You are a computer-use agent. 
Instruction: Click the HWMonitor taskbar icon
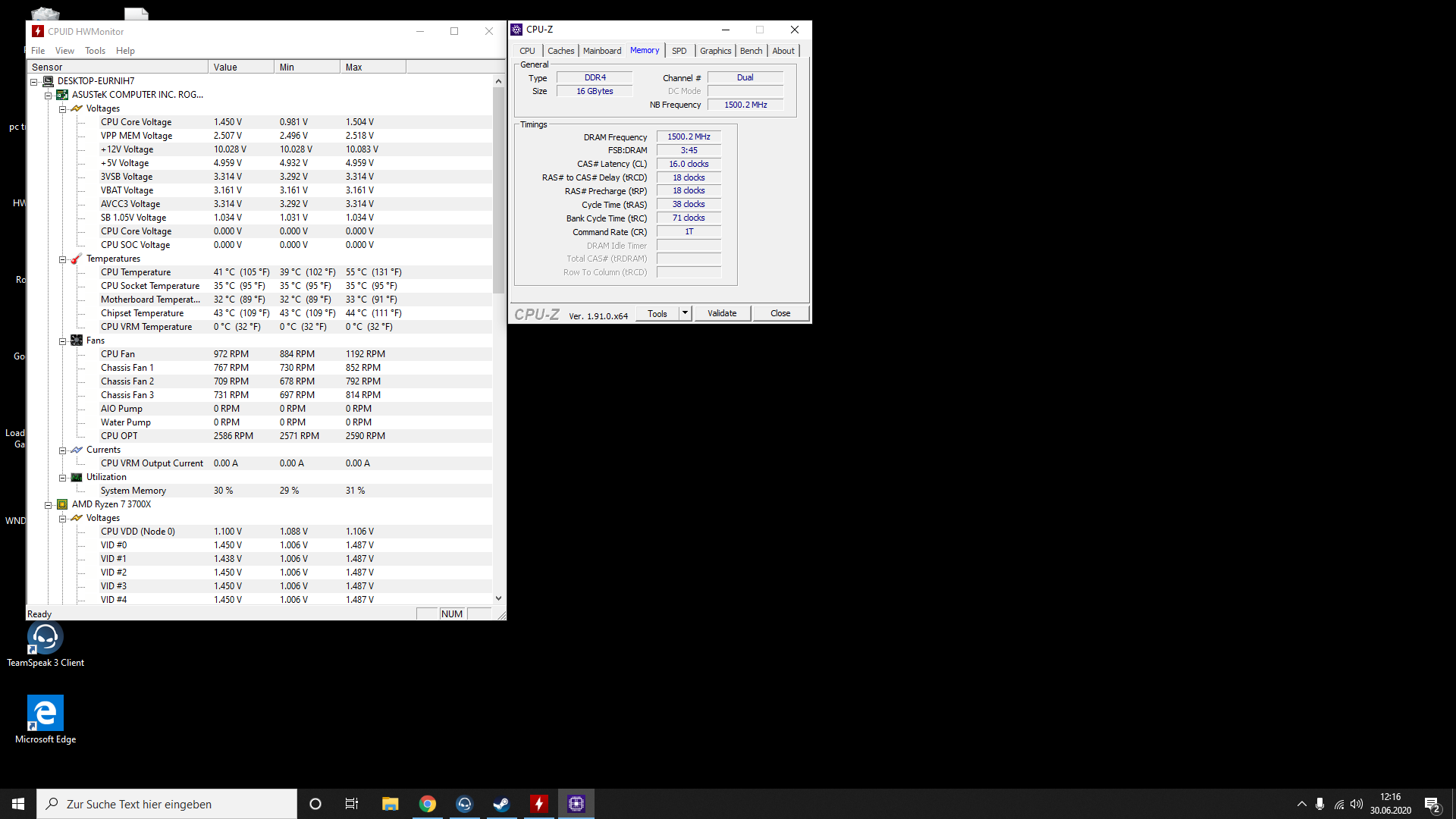coord(538,804)
